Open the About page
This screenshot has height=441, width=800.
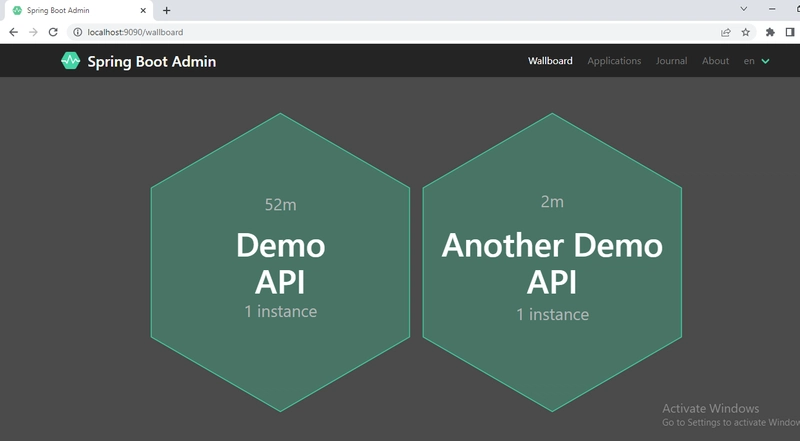tap(715, 61)
